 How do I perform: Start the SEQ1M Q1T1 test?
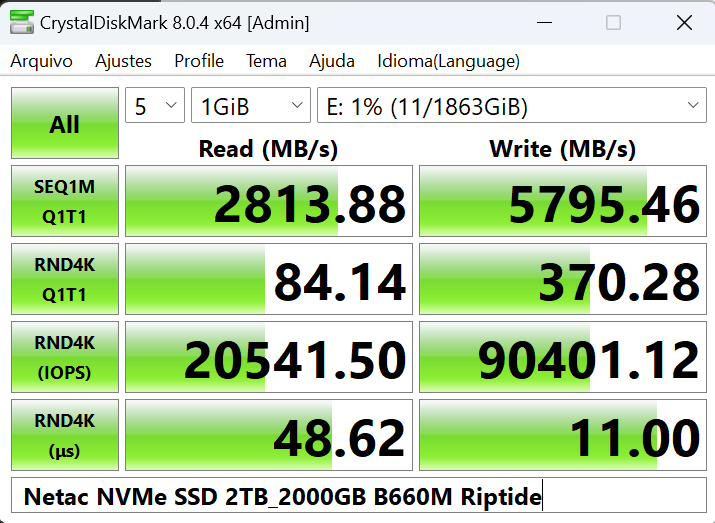tap(65, 201)
